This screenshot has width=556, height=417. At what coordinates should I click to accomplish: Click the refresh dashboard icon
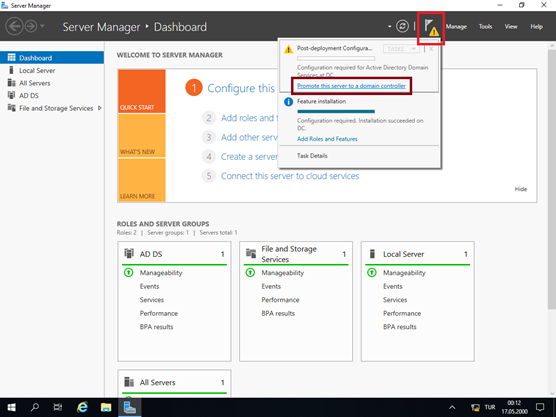point(402,26)
